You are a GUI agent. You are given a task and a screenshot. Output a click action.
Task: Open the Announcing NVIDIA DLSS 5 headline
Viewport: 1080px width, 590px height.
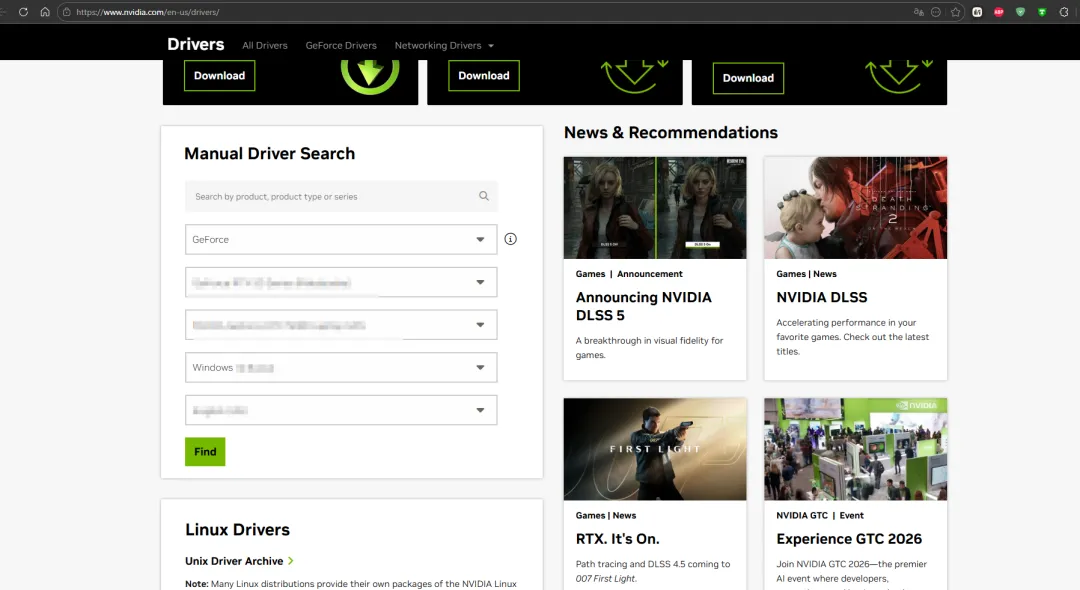643,306
